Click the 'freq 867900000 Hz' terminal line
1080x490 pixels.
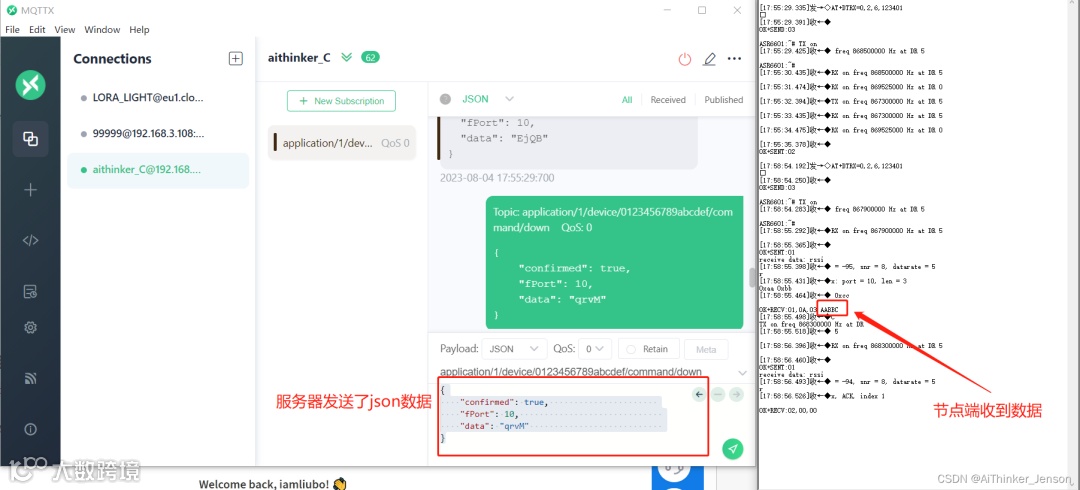[x=842, y=209]
